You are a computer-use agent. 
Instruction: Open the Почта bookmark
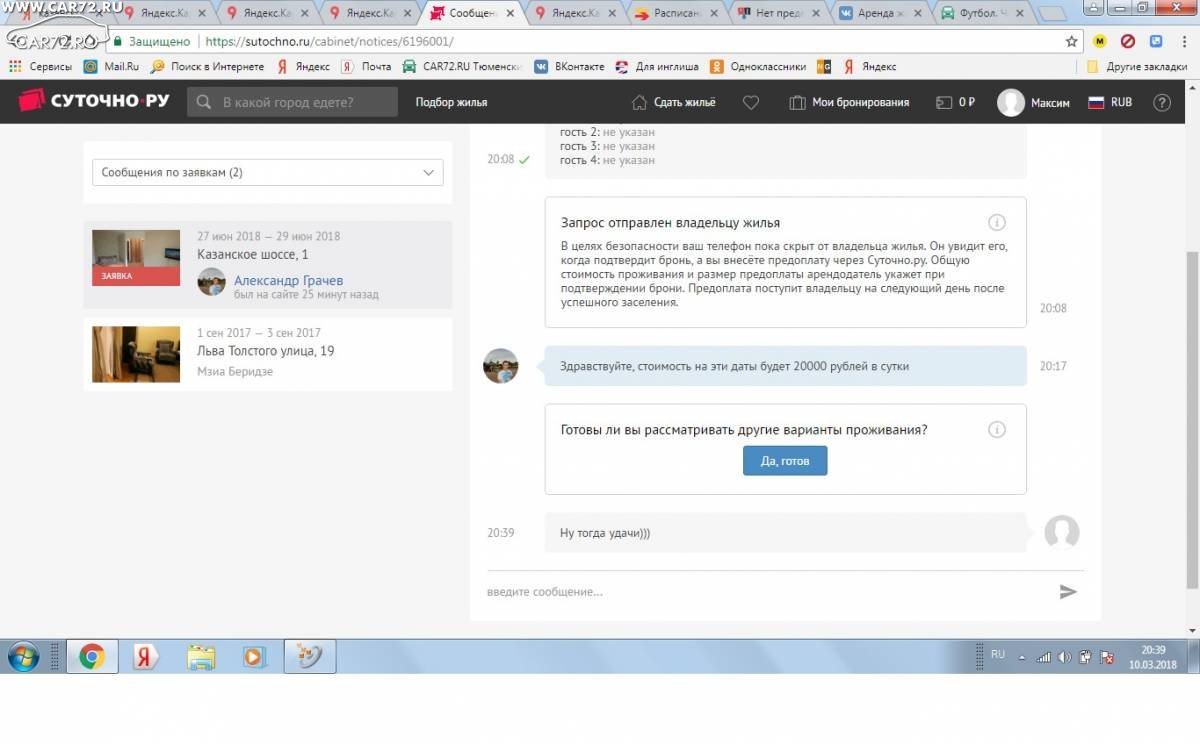point(366,66)
